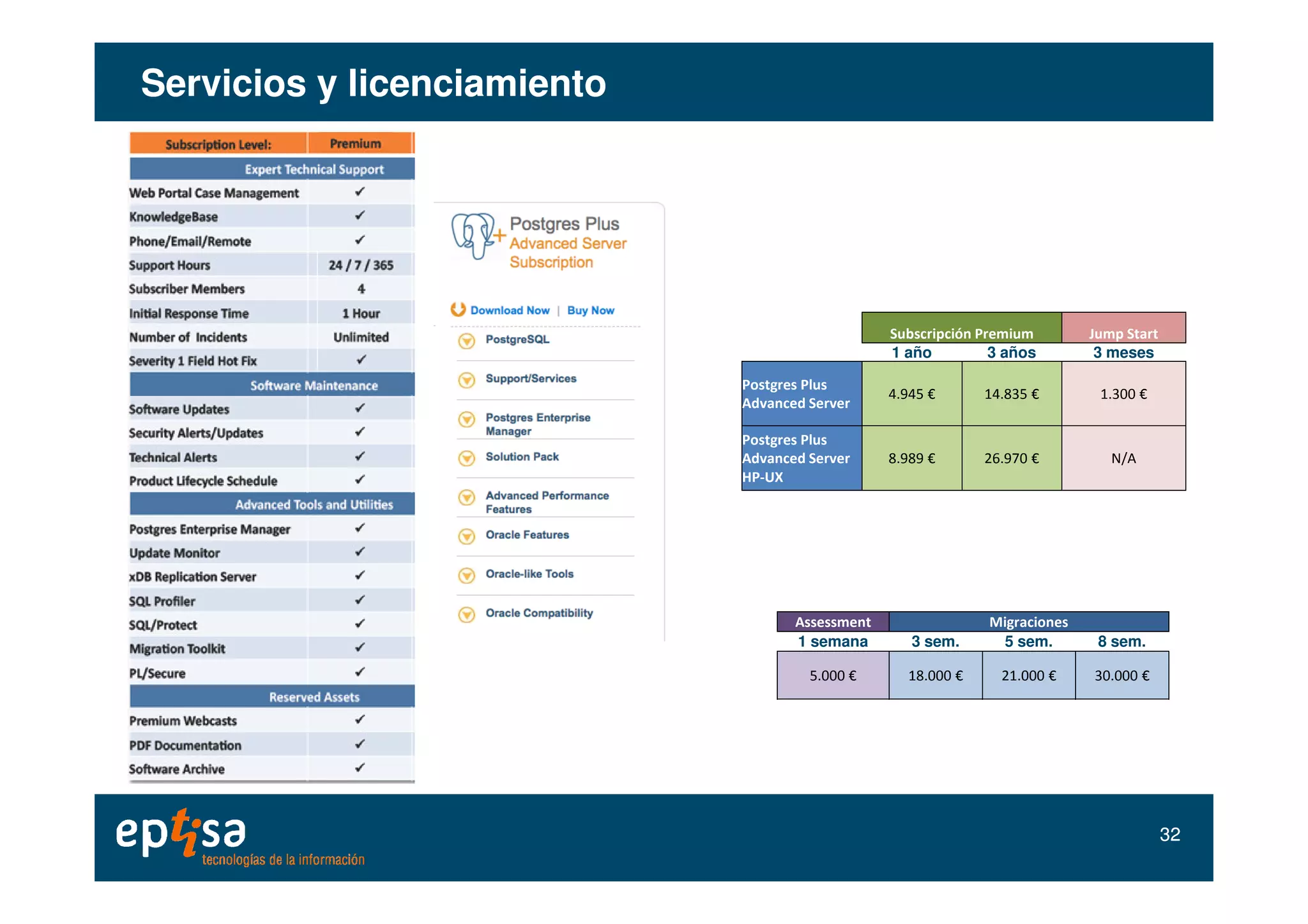Click the 8.989 € price cell
Image resolution: width=1308 pixels, height=924 pixels.
pos(912,458)
